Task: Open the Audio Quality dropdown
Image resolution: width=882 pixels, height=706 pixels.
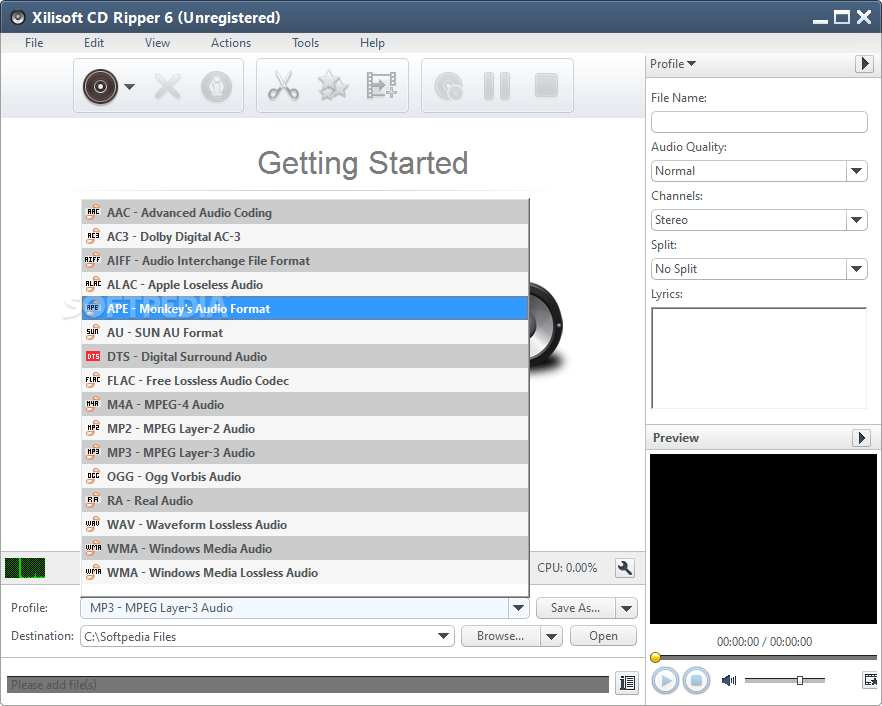Action: (856, 171)
